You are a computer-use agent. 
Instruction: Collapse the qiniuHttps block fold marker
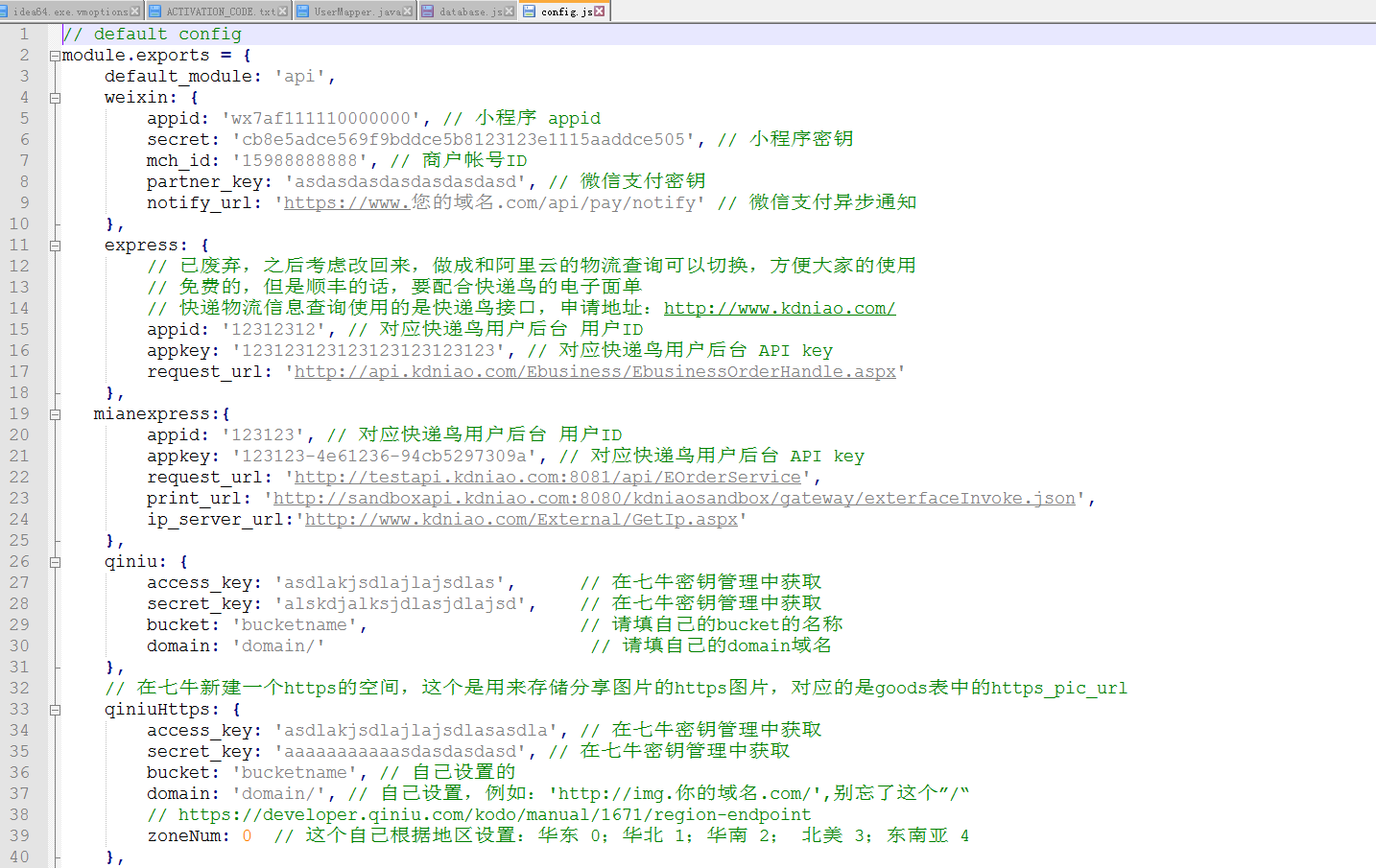click(x=56, y=710)
